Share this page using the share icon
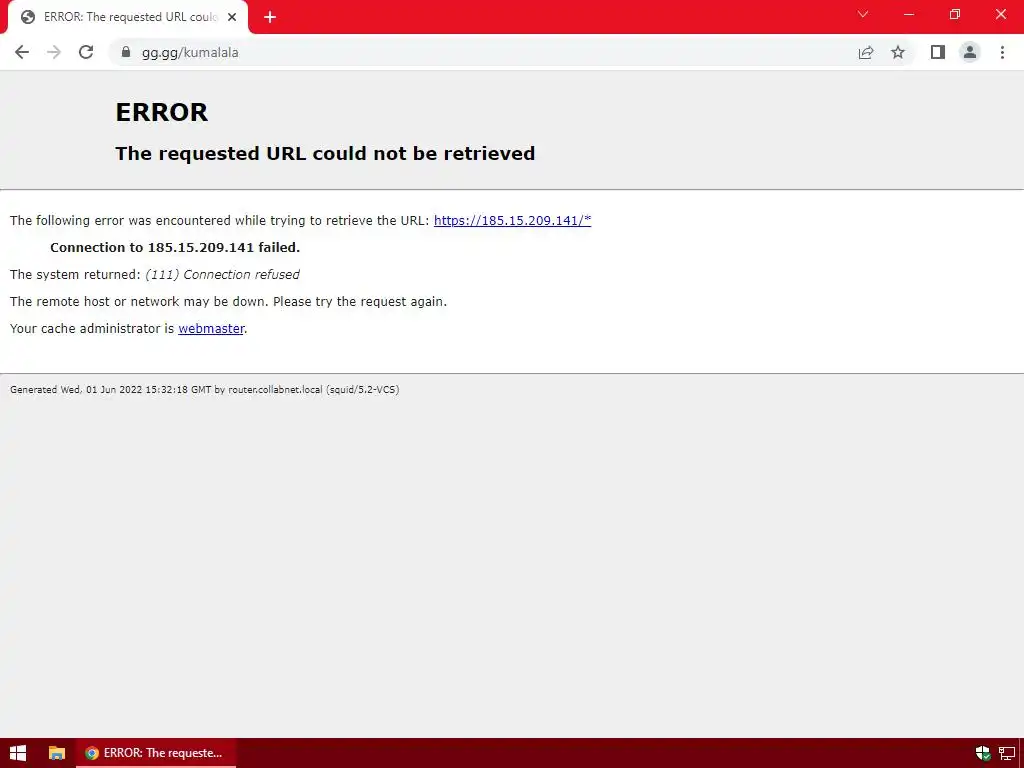 tap(866, 52)
